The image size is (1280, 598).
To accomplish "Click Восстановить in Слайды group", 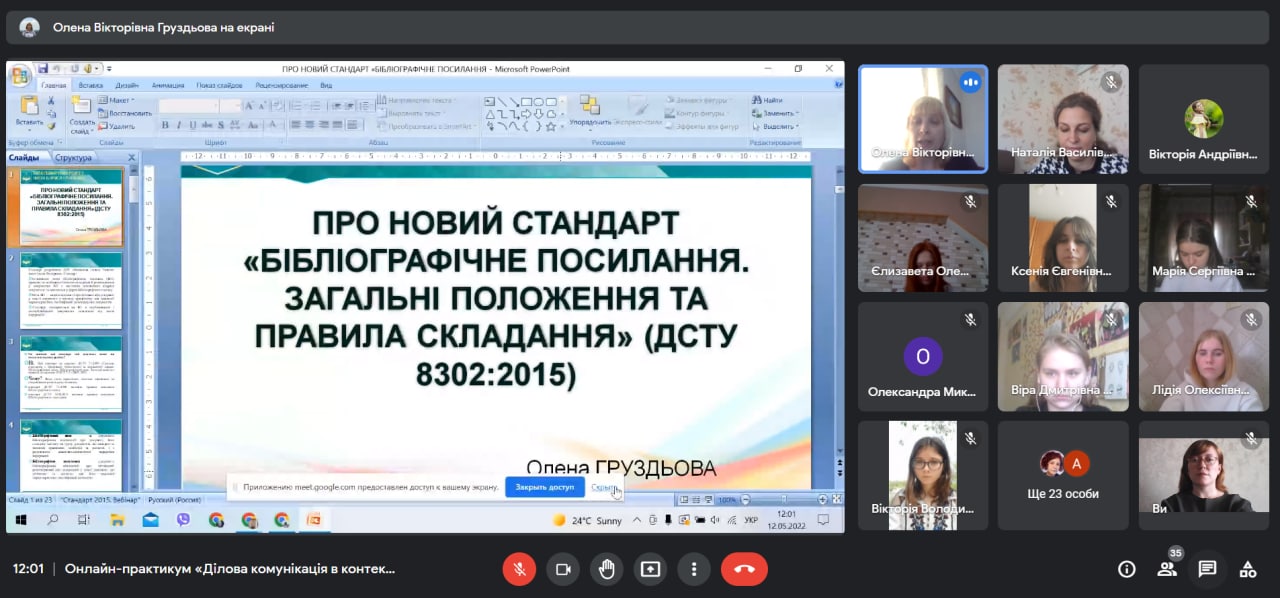I will pyautogui.click(x=125, y=113).
